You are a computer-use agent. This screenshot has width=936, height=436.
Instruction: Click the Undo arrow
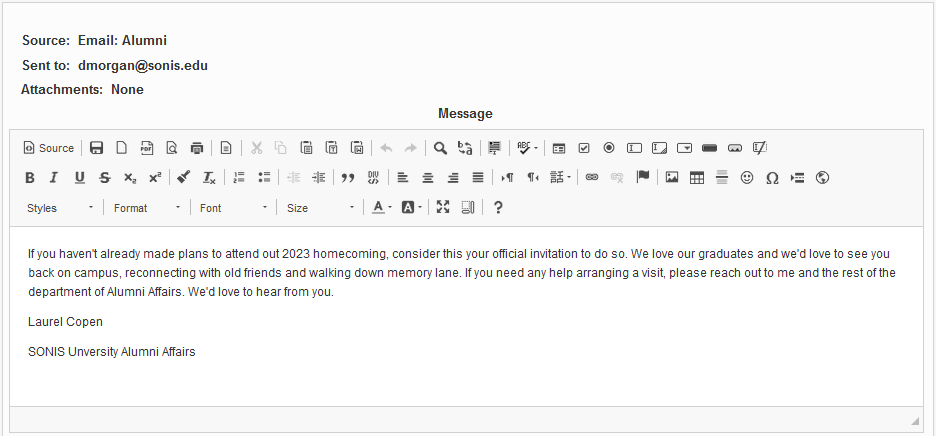pyautogui.click(x=386, y=148)
